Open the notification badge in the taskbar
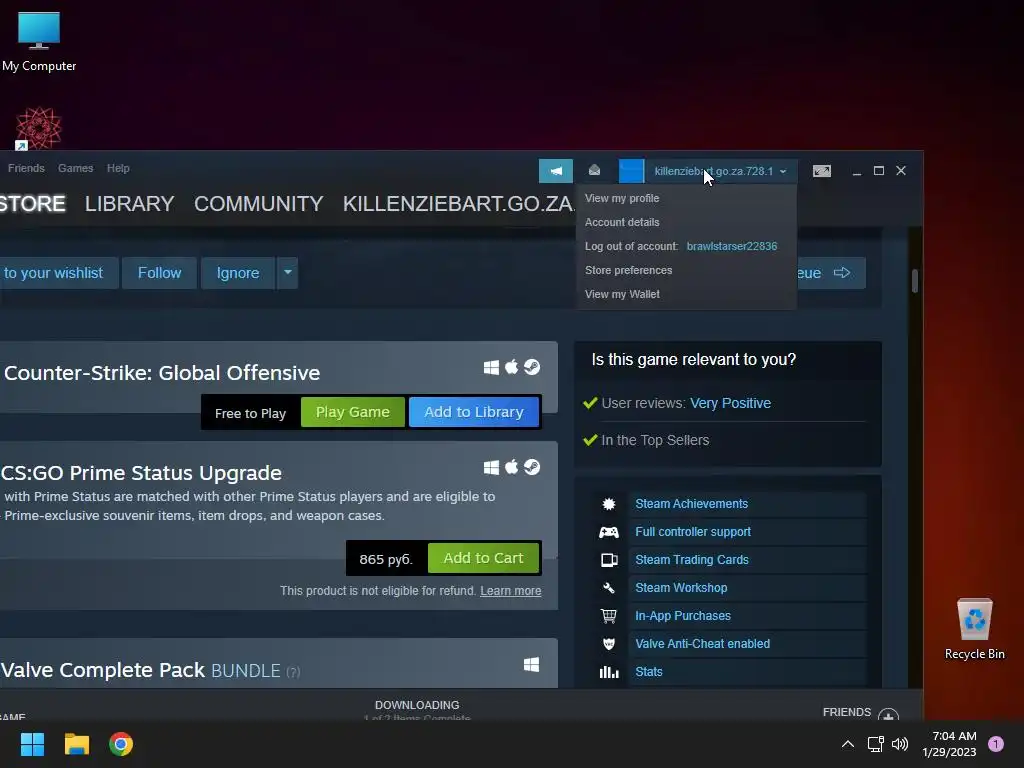This screenshot has width=1024, height=768. click(996, 744)
